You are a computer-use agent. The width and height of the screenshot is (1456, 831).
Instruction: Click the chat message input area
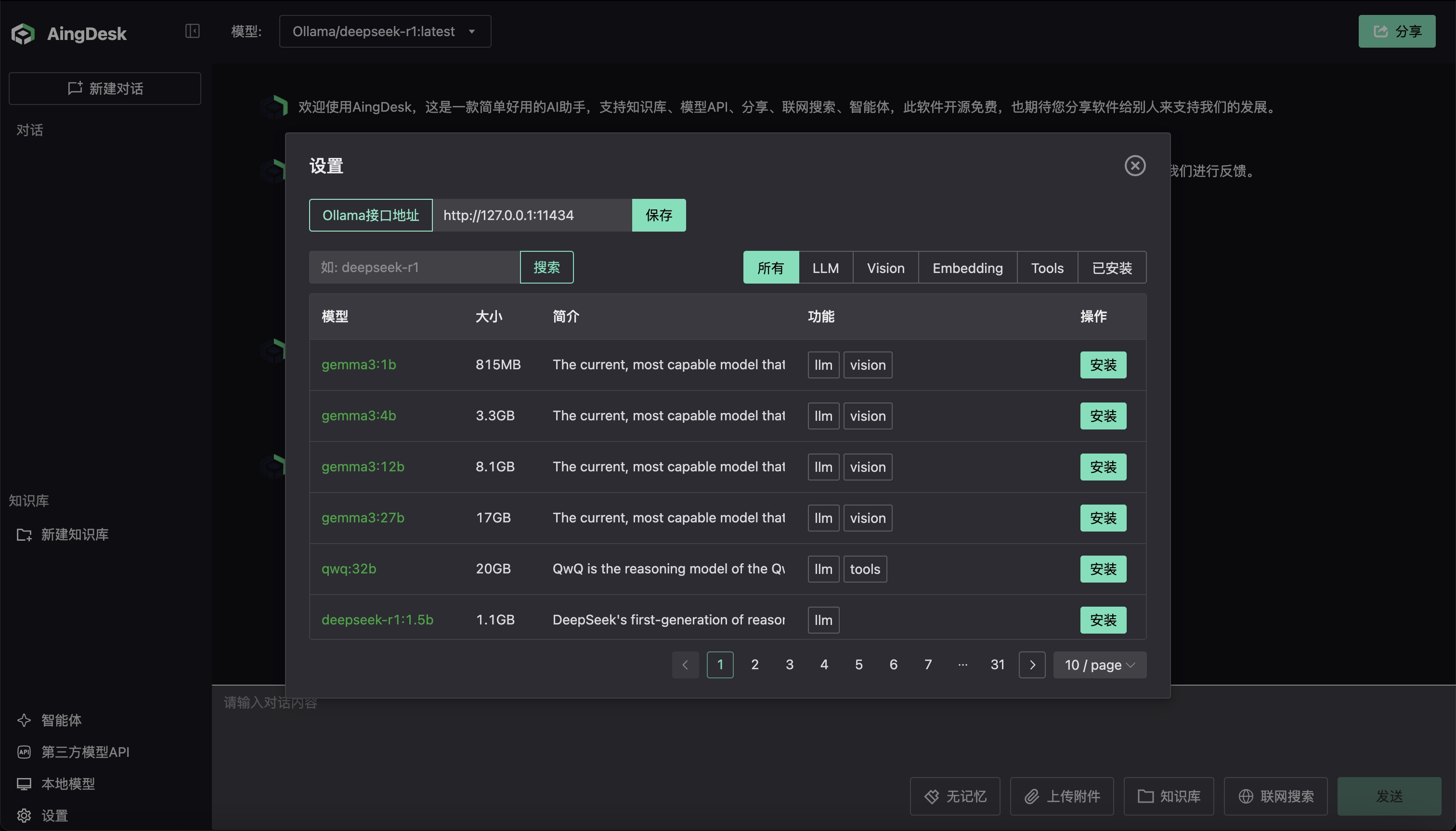tap(833, 730)
